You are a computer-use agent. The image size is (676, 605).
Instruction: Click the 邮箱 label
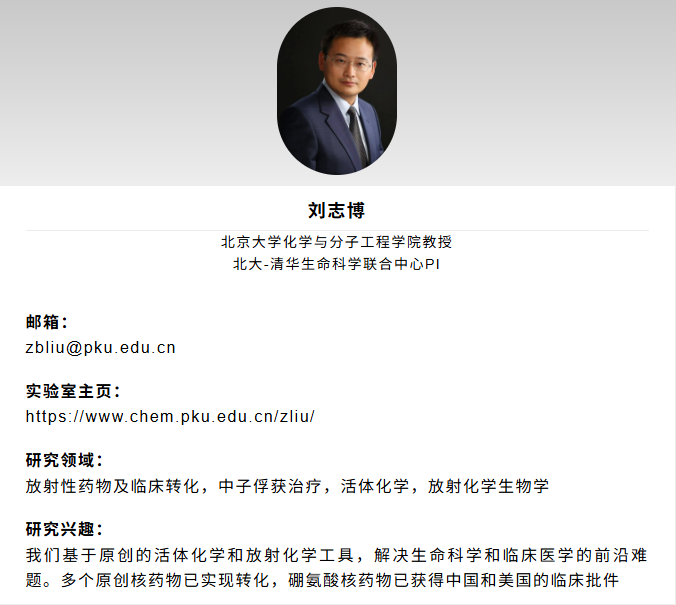point(47,322)
